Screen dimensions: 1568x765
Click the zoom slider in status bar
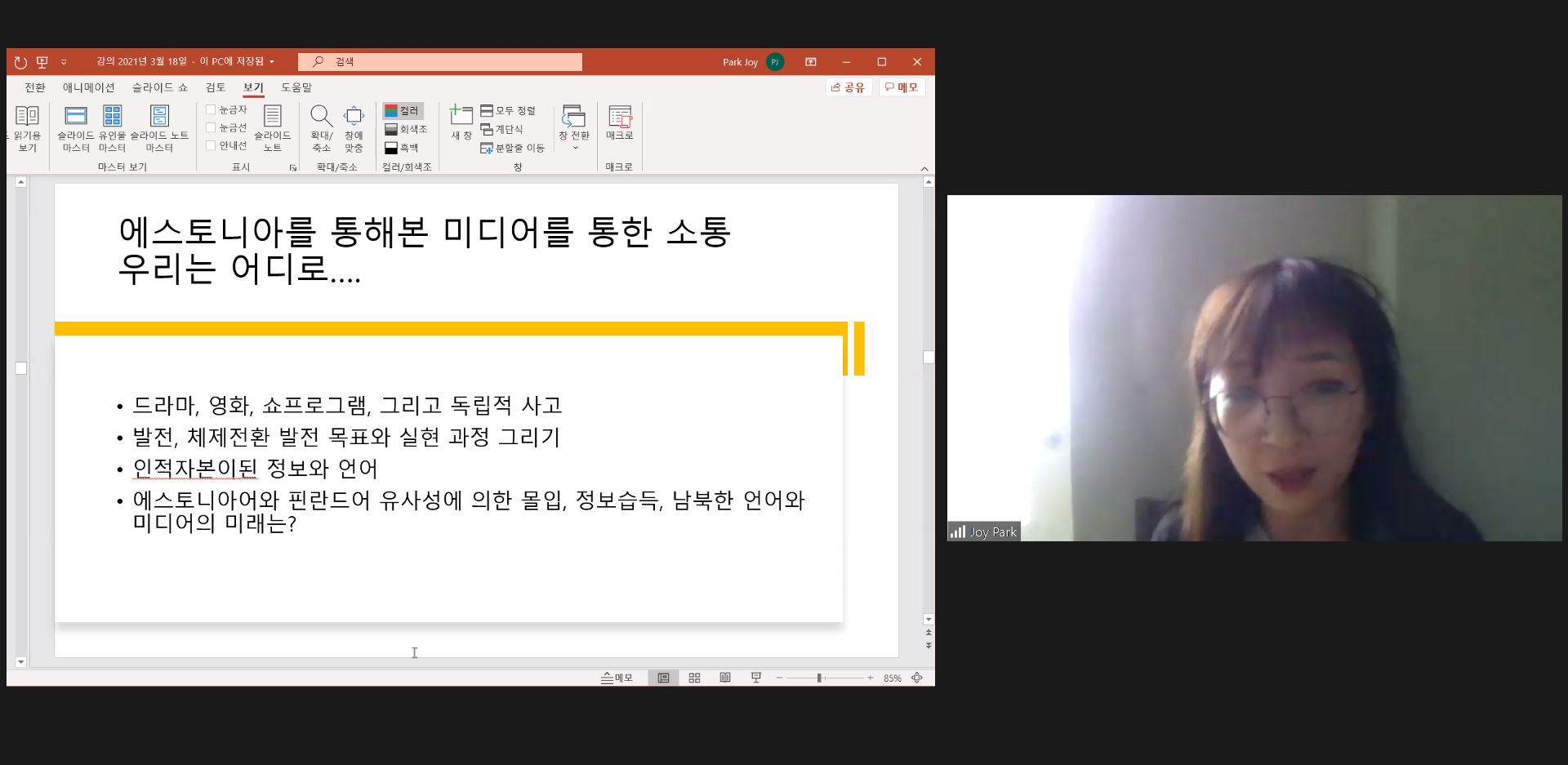point(820,678)
